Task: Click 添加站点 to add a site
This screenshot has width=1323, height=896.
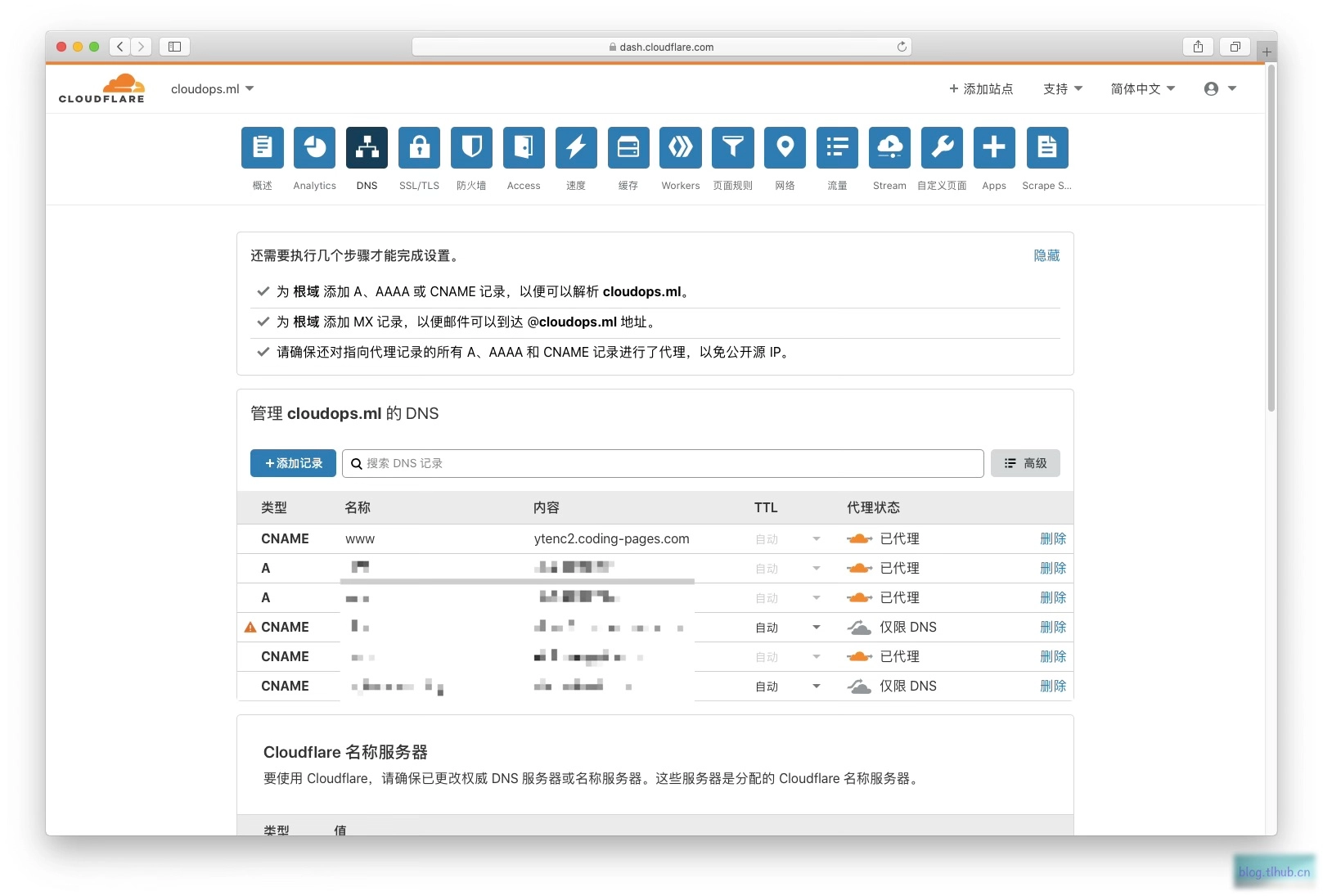Action: click(x=981, y=88)
